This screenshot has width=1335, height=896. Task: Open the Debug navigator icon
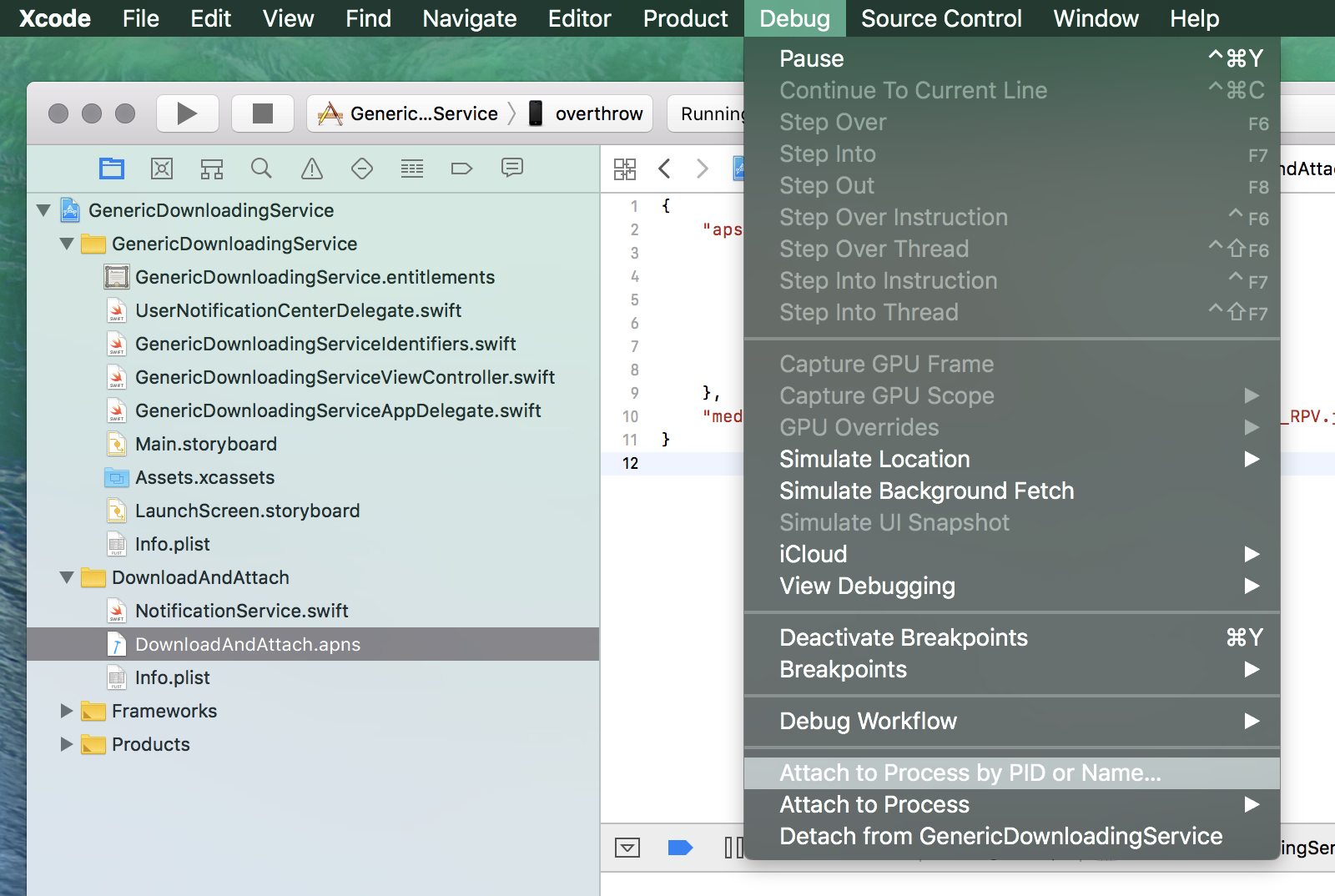click(x=412, y=169)
